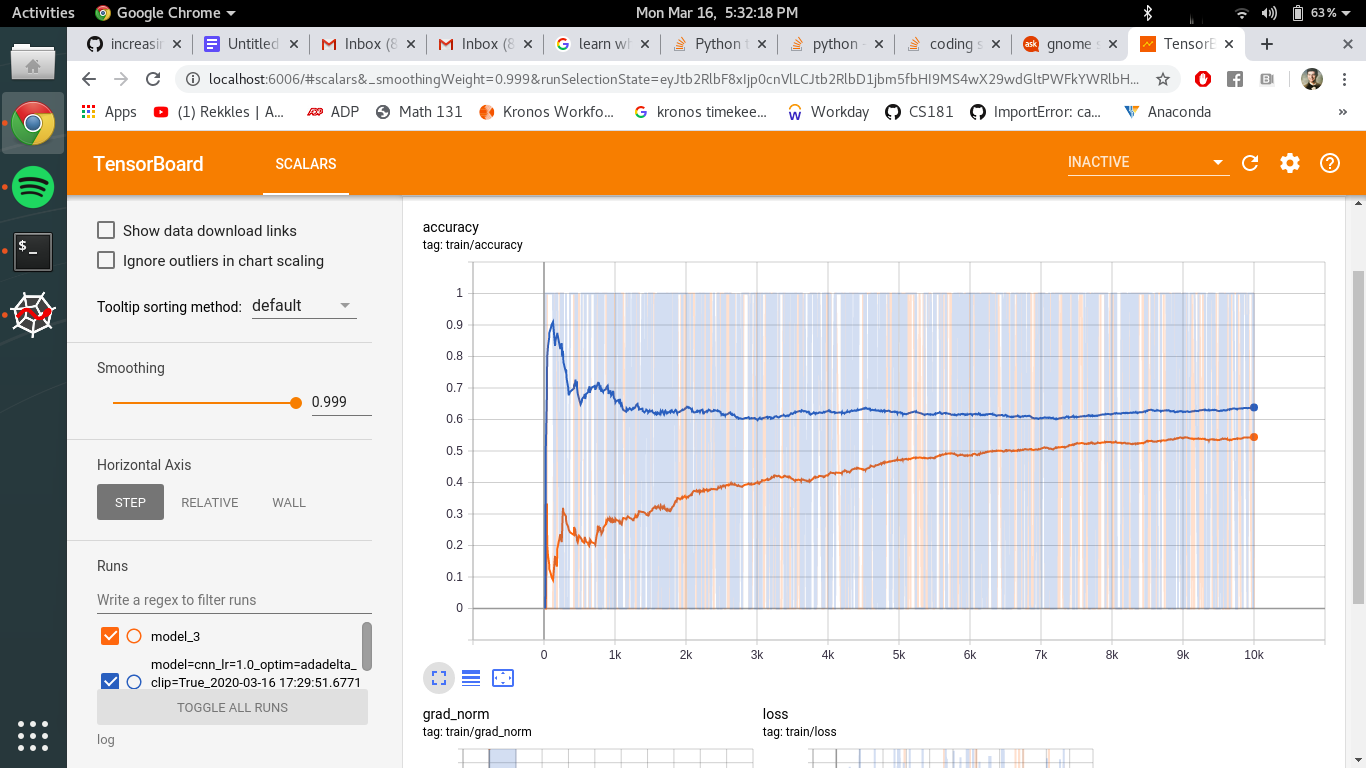This screenshot has width=1366, height=768.
Task: Switch to the SCALARS tab
Action: pyautogui.click(x=306, y=164)
